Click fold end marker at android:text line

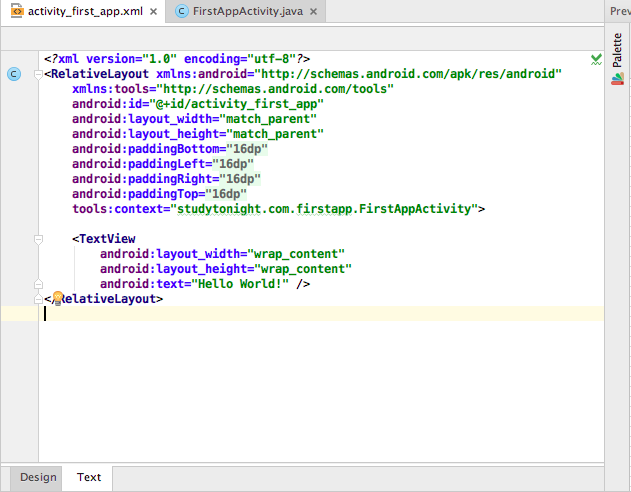pyautogui.click(x=38, y=284)
